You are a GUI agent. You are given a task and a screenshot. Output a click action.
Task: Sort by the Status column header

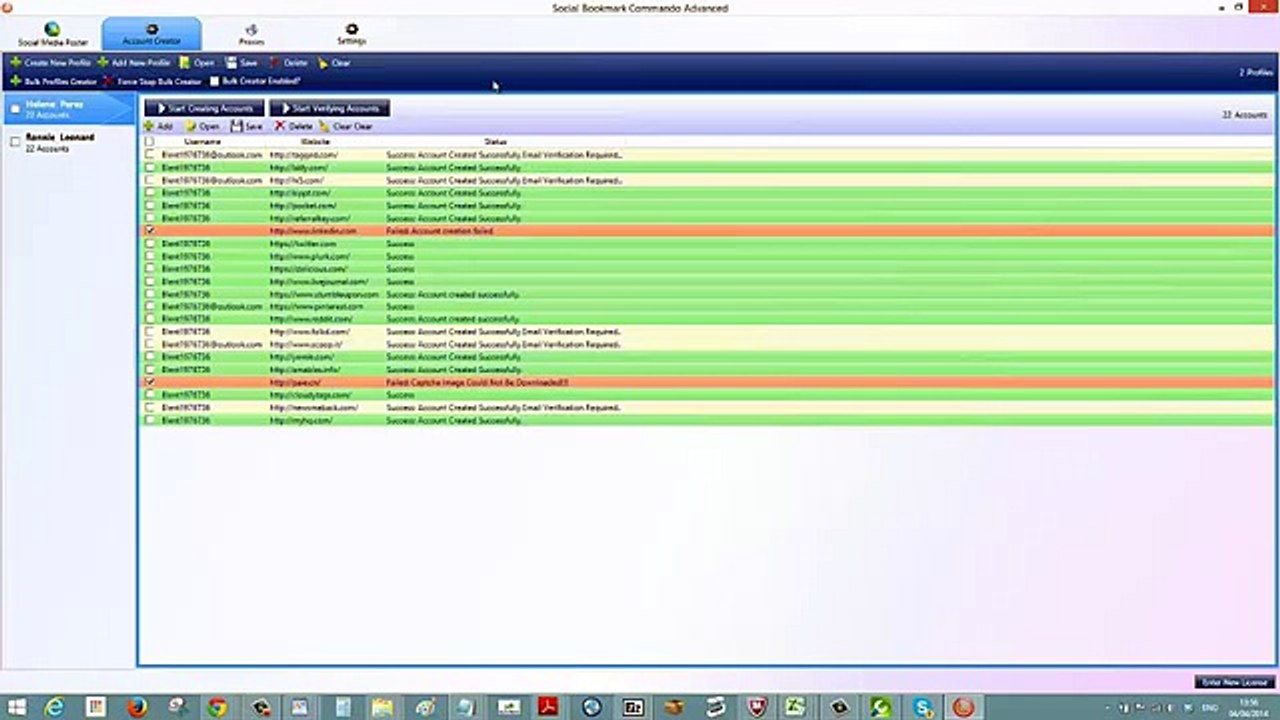tap(495, 142)
